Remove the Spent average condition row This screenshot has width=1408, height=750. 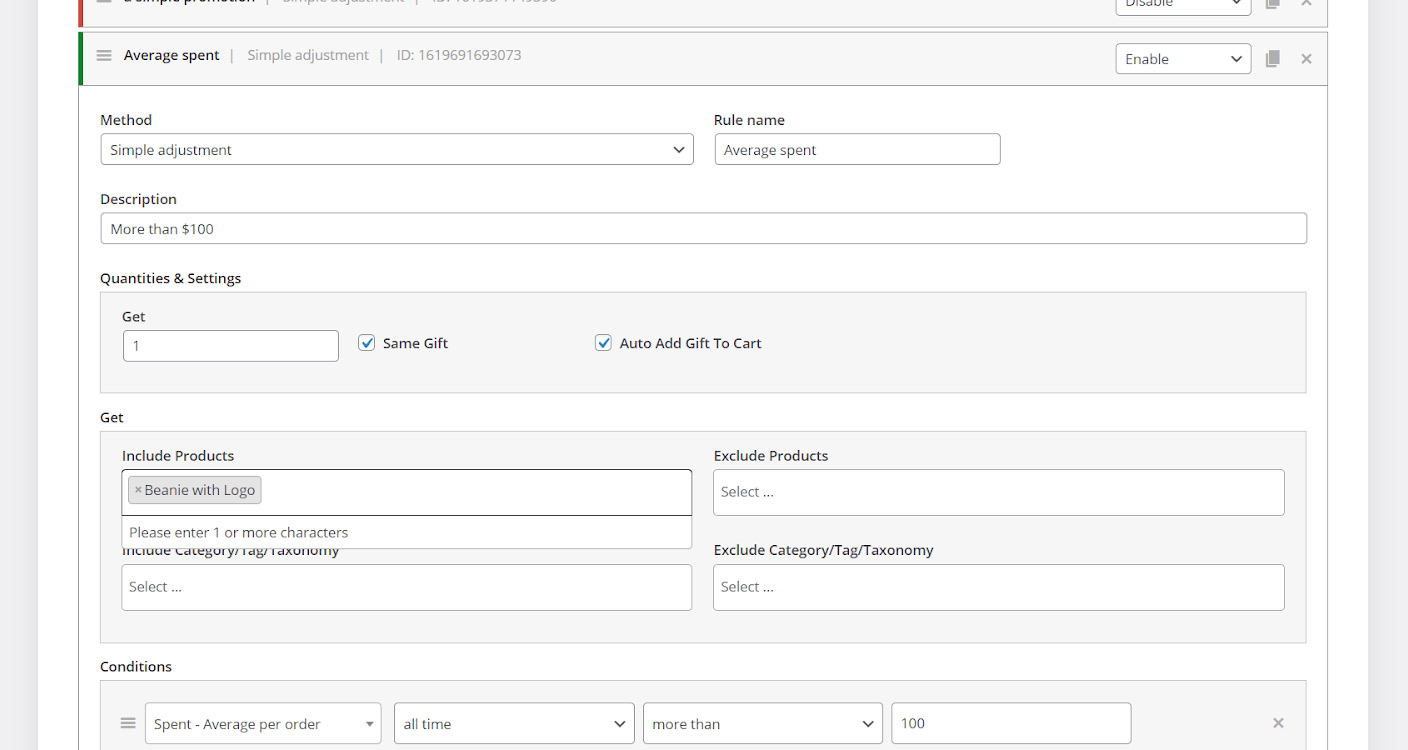point(1278,723)
